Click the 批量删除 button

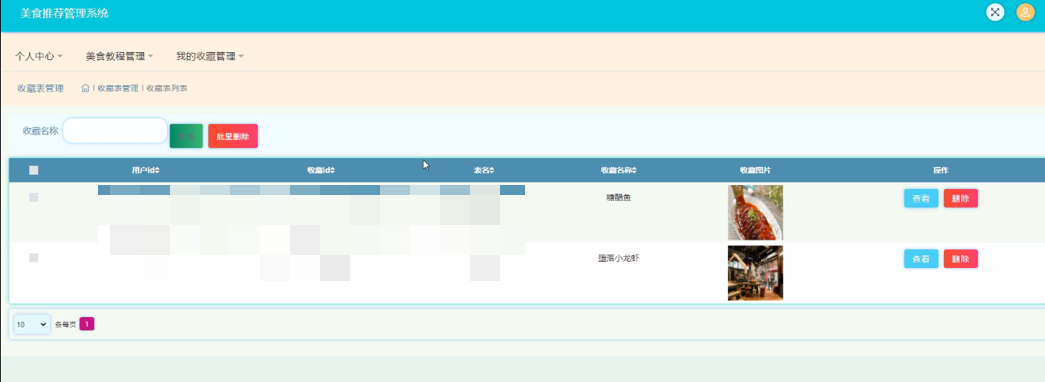[x=233, y=136]
